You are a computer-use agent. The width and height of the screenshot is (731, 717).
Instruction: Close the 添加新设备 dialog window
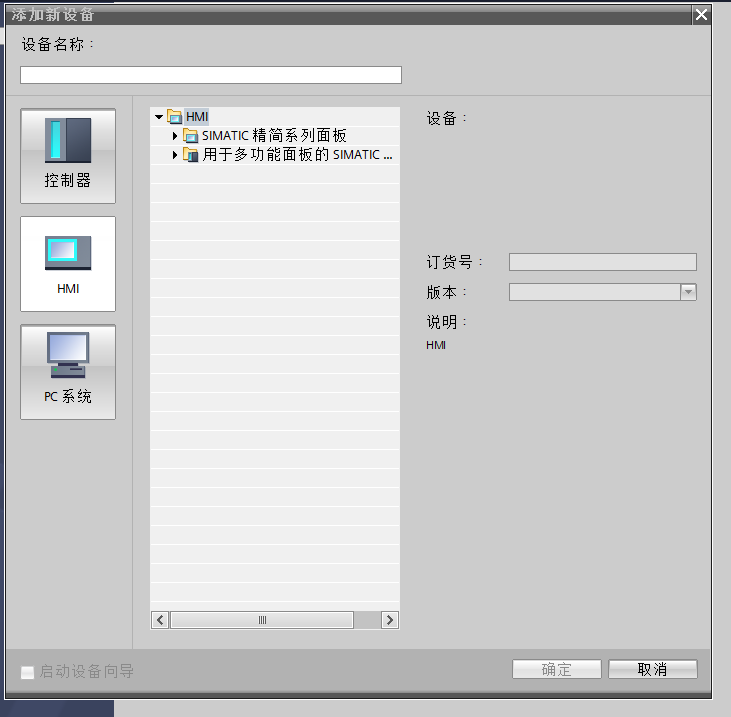coord(701,14)
